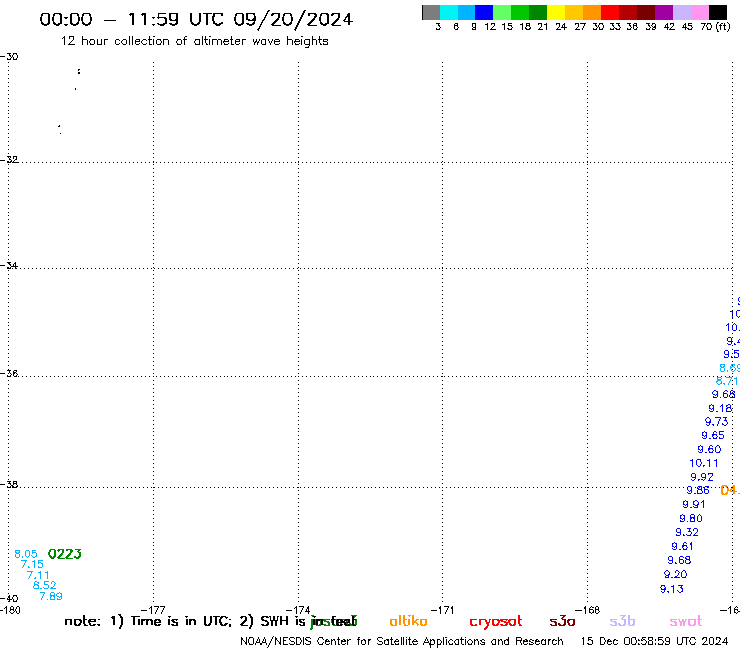Click the 10.11 wave height value
The image size is (740, 650).
[x=704, y=464]
